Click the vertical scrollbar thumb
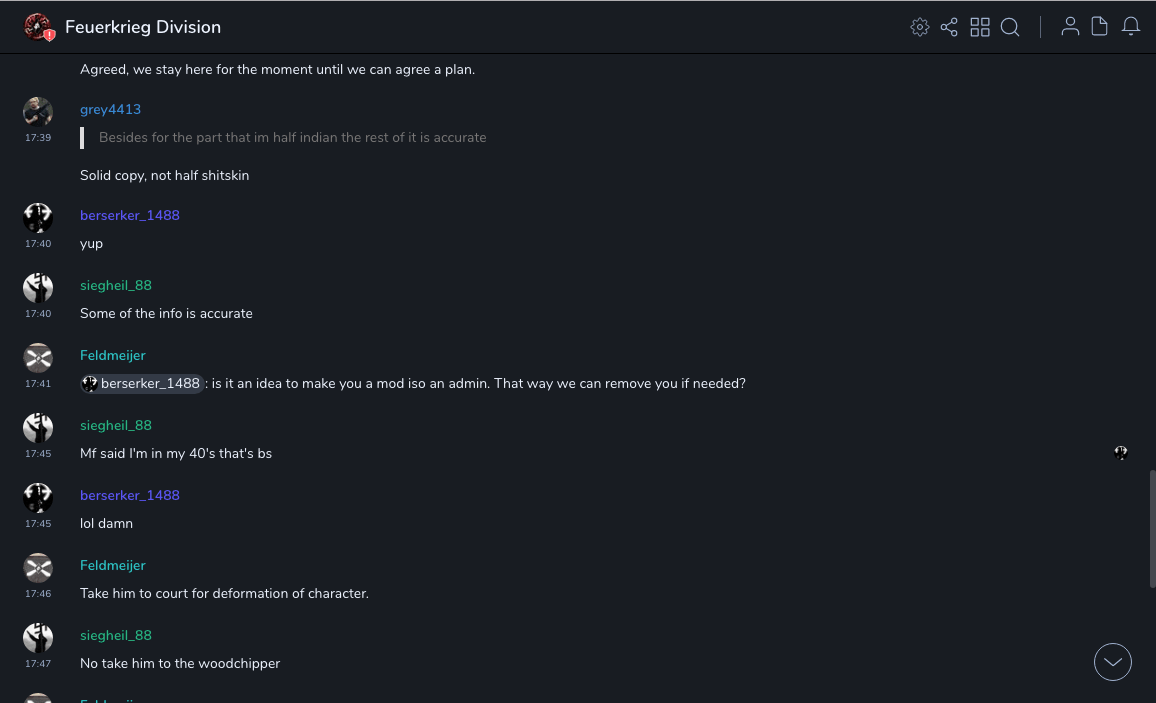The width and height of the screenshot is (1156, 703). tap(1151, 528)
